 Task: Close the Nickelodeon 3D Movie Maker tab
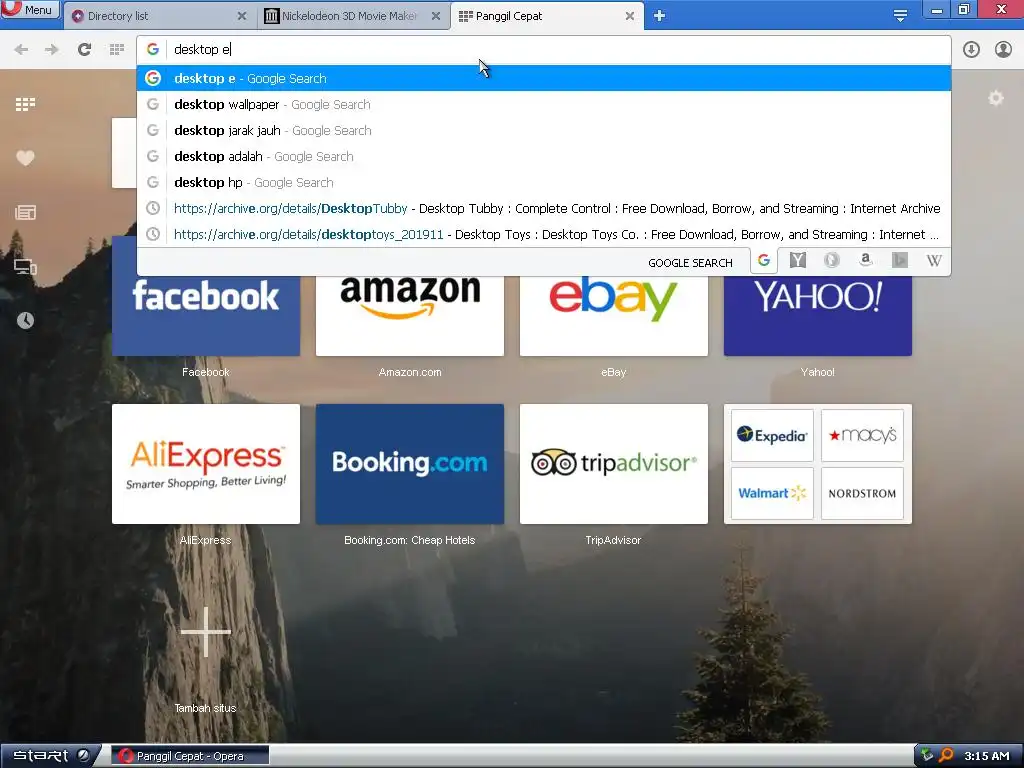pyautogui.click(x=436, y=16)
